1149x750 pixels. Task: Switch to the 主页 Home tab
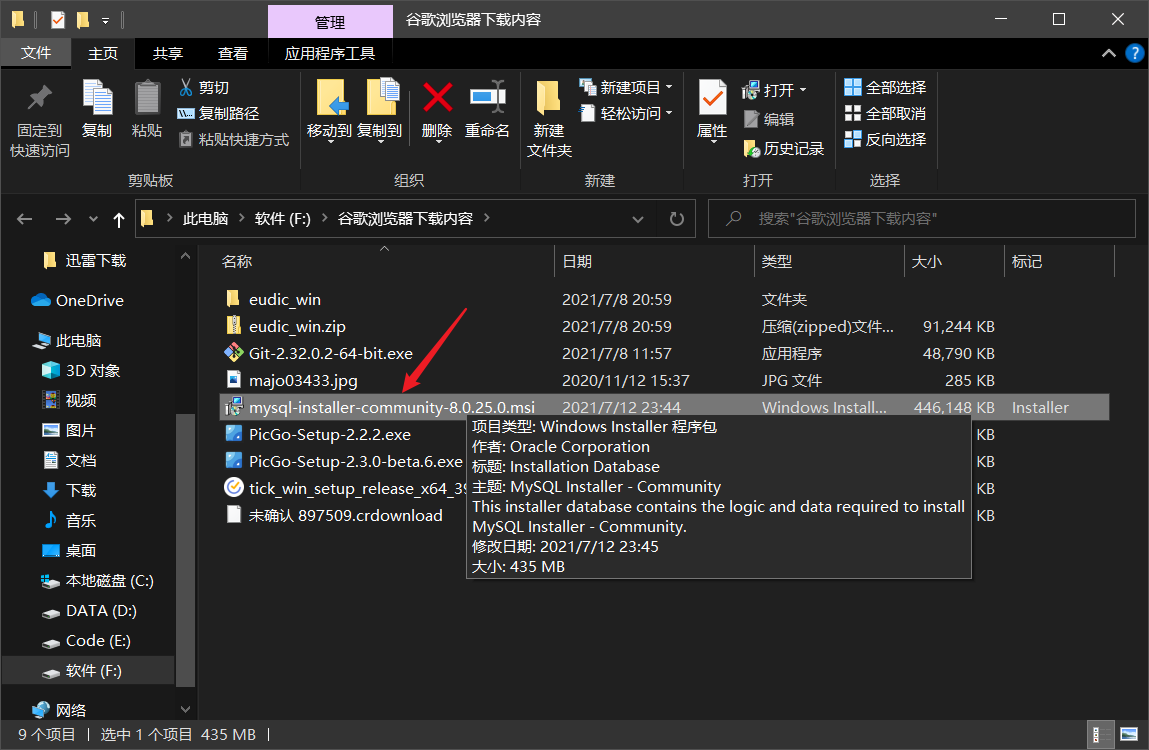click(103, 54)
